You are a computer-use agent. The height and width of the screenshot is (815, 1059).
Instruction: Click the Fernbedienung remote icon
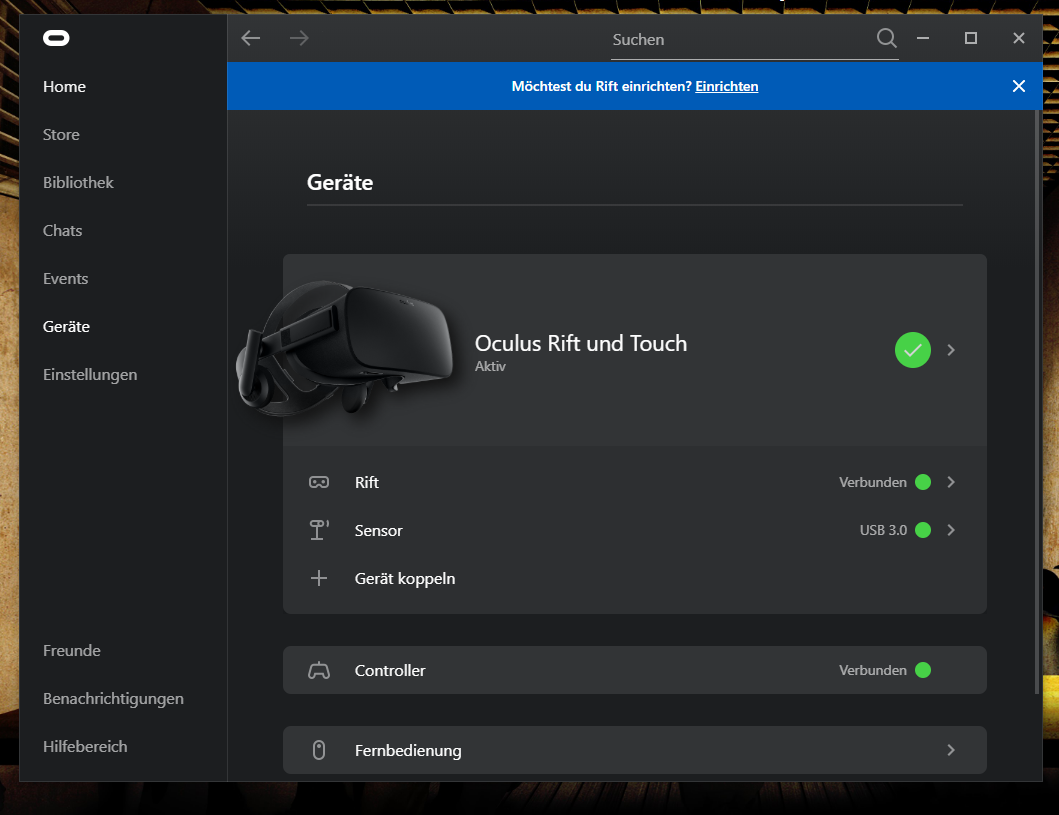[319, 750]
